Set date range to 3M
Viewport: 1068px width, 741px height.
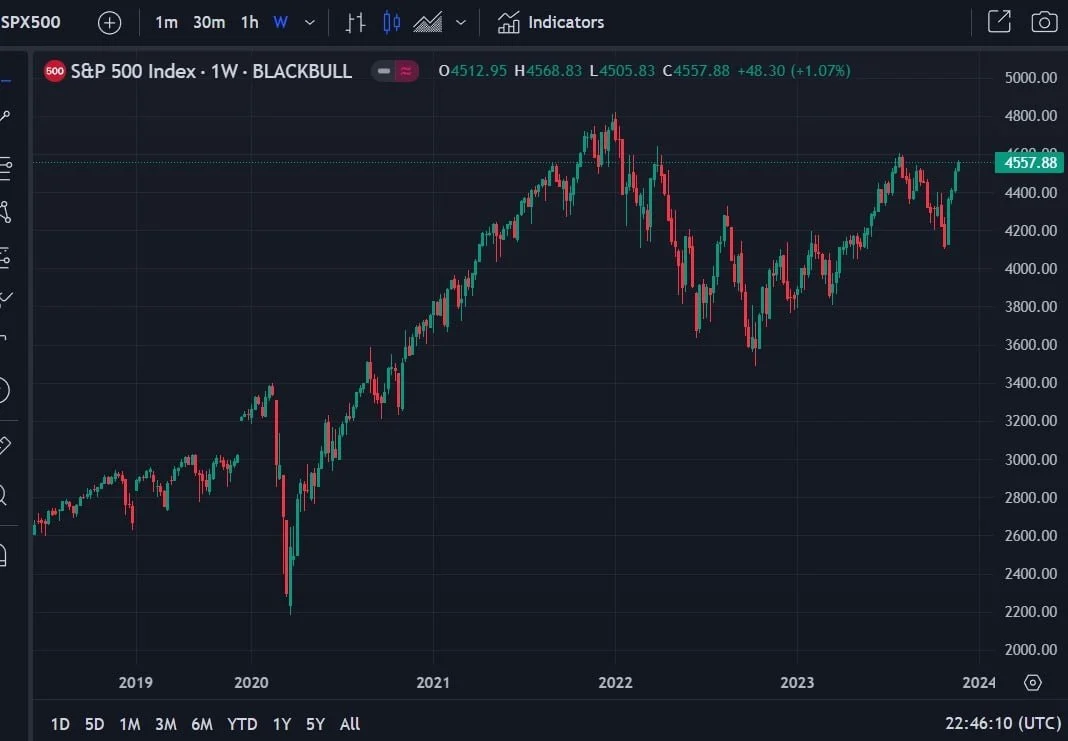[166, 724]
